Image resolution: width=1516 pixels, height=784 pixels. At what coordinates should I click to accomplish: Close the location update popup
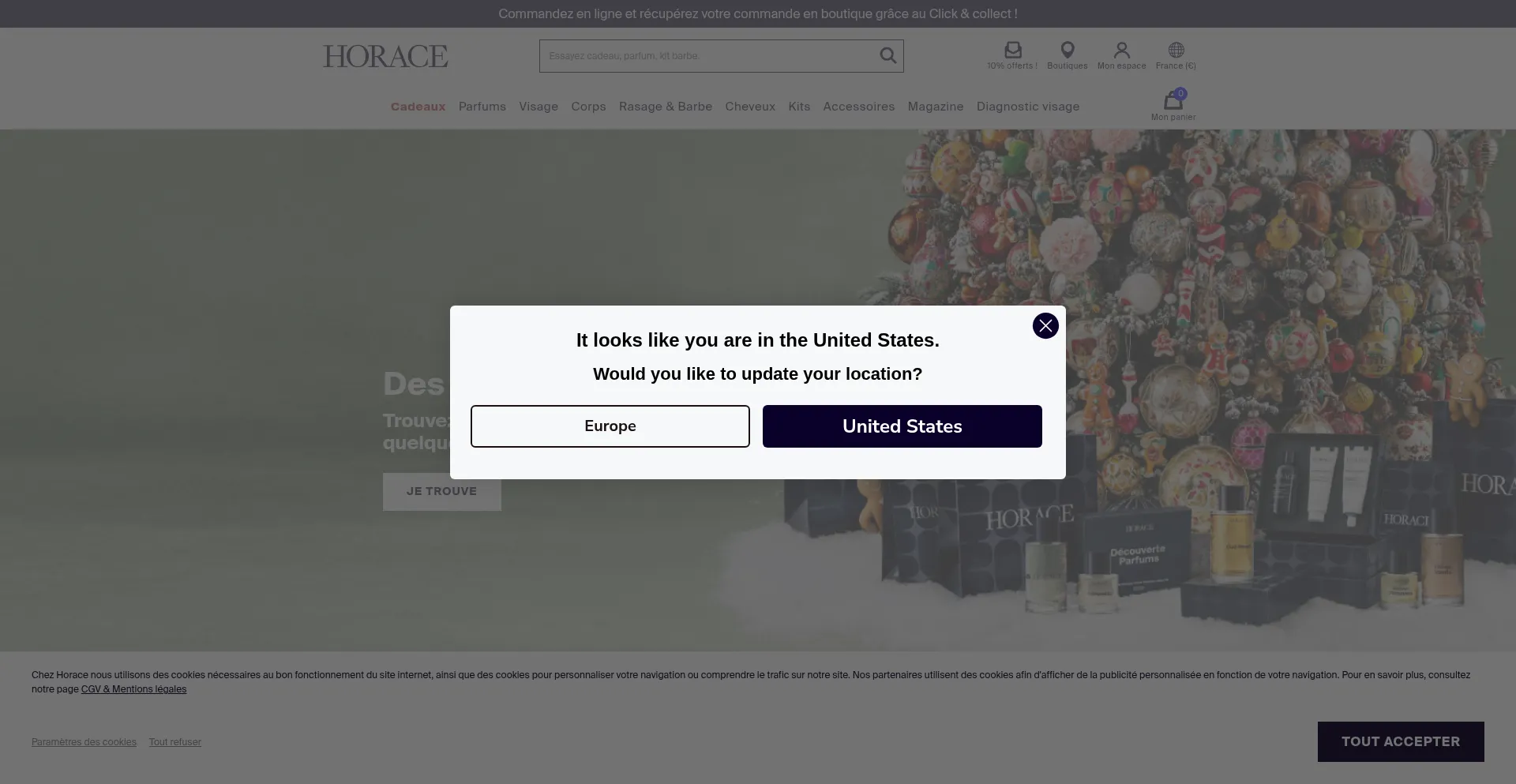click(x=1045, y=325)
